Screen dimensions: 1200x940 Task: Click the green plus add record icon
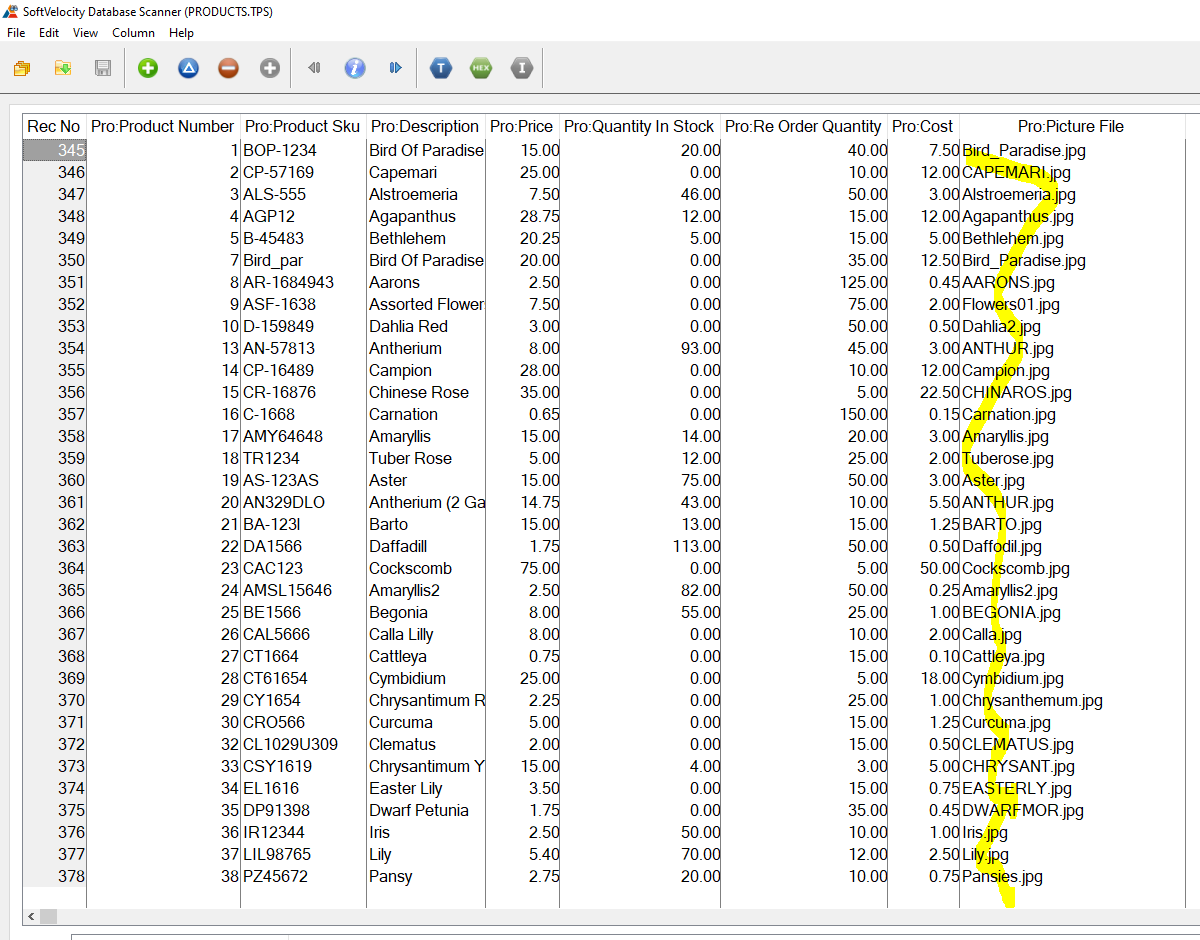point(148,68)
